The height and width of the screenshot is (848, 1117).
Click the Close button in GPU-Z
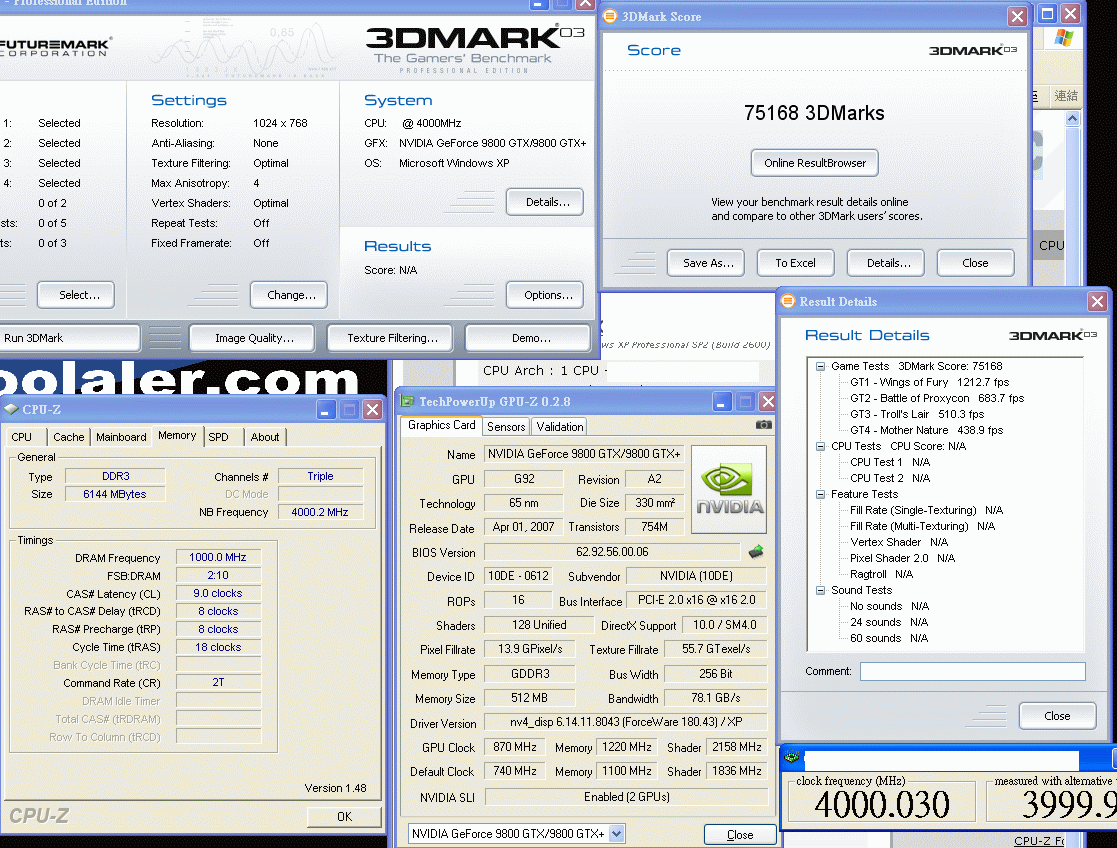[739, 834]
